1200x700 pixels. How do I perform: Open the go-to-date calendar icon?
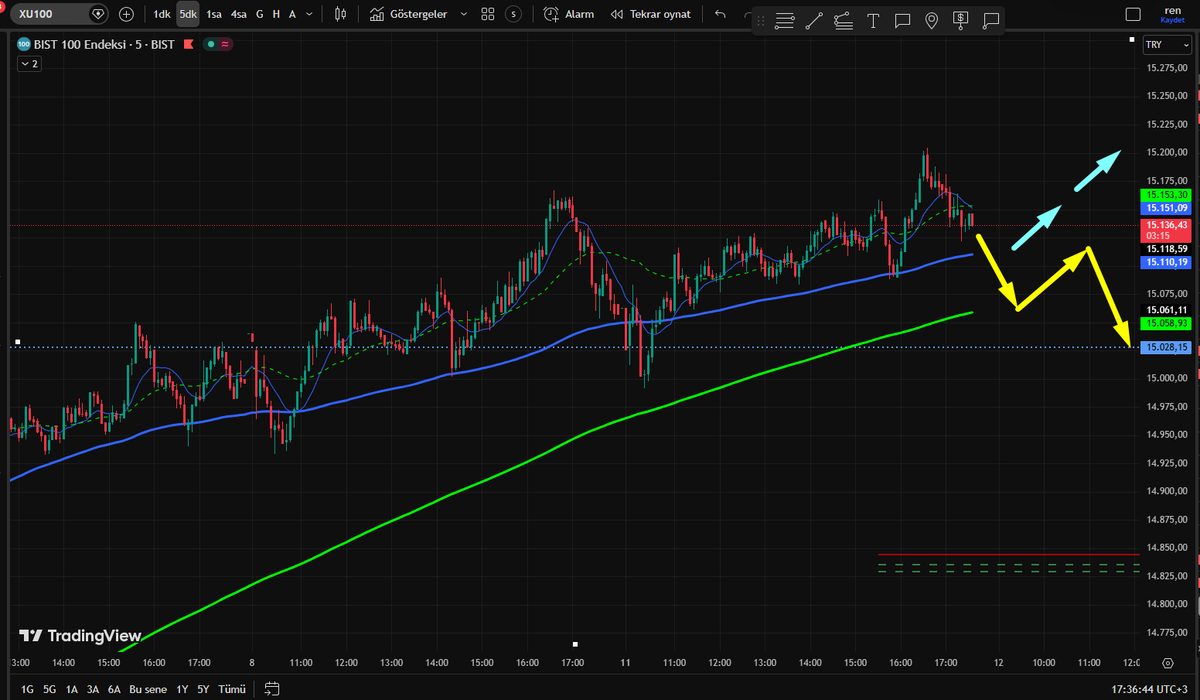[271, 689]
